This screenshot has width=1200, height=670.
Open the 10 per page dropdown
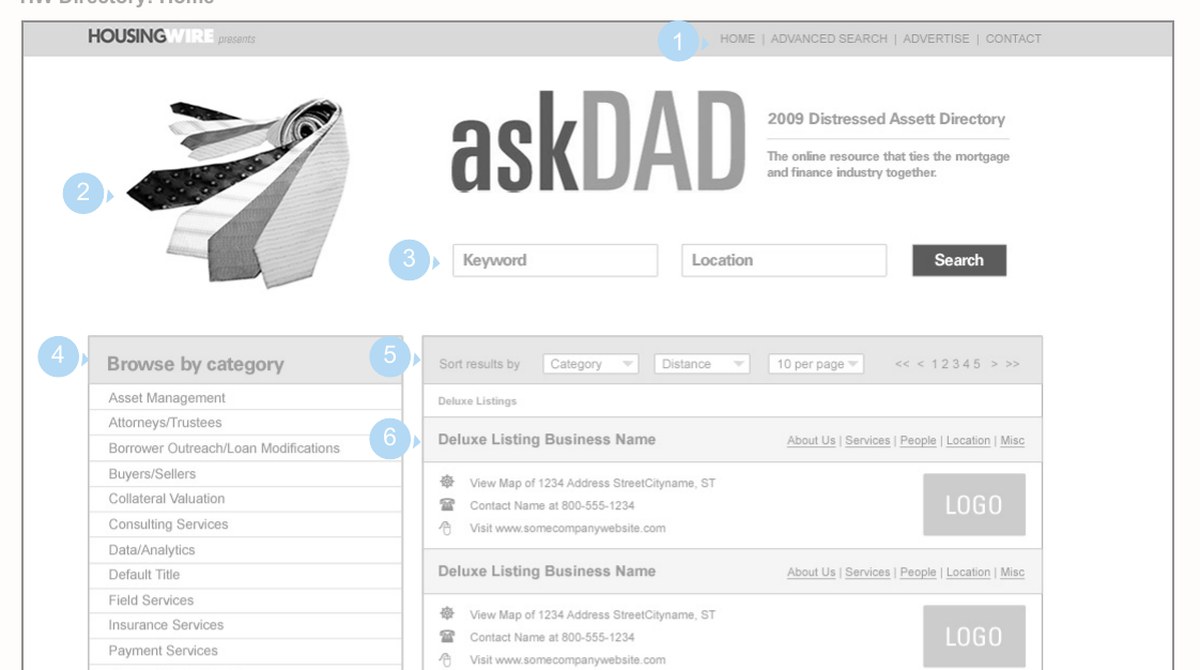pyautogui.click(x=816, y=364)
